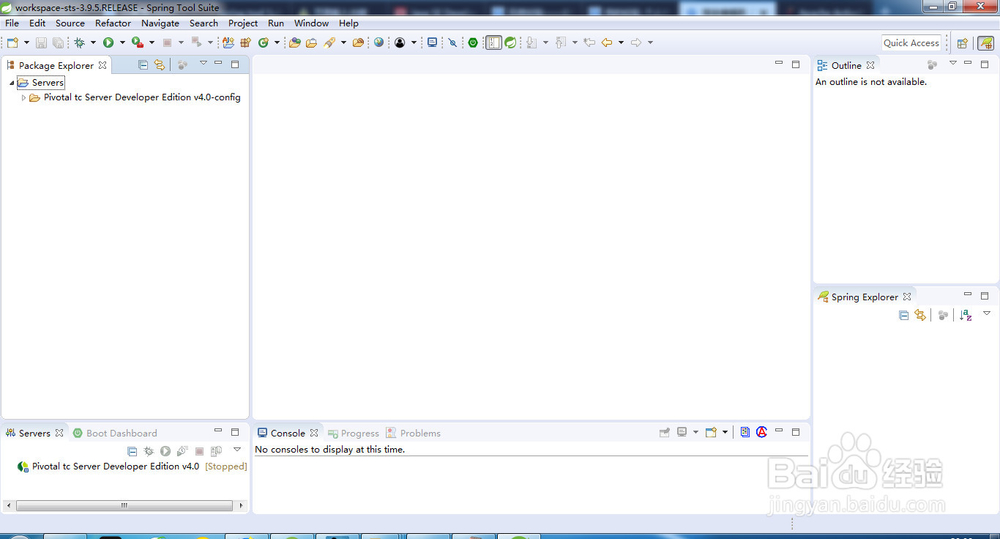This screenshot has width=1000, height=539.
Task: Click the black round face toolbar icon
Action: point(400,43)
